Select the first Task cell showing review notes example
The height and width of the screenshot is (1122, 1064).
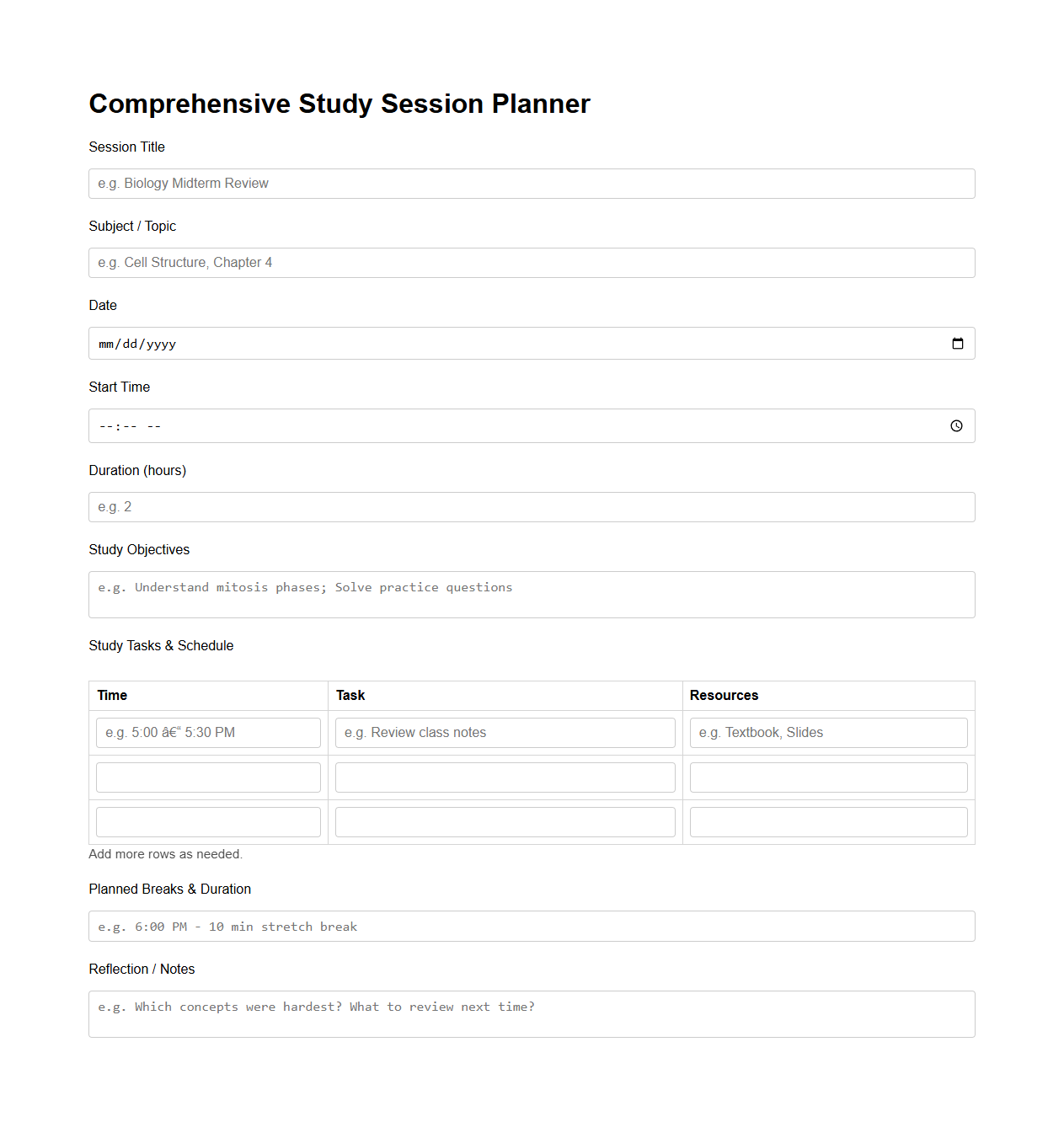[505, 732]
